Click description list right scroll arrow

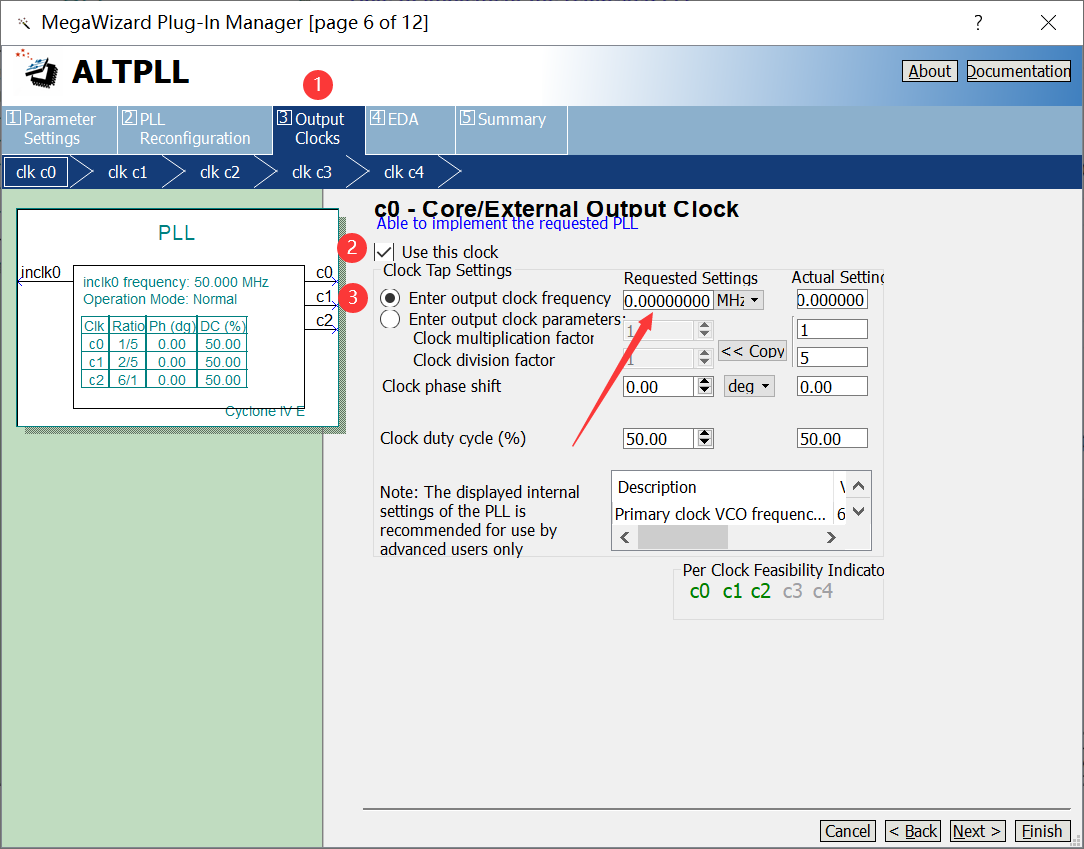832,538
